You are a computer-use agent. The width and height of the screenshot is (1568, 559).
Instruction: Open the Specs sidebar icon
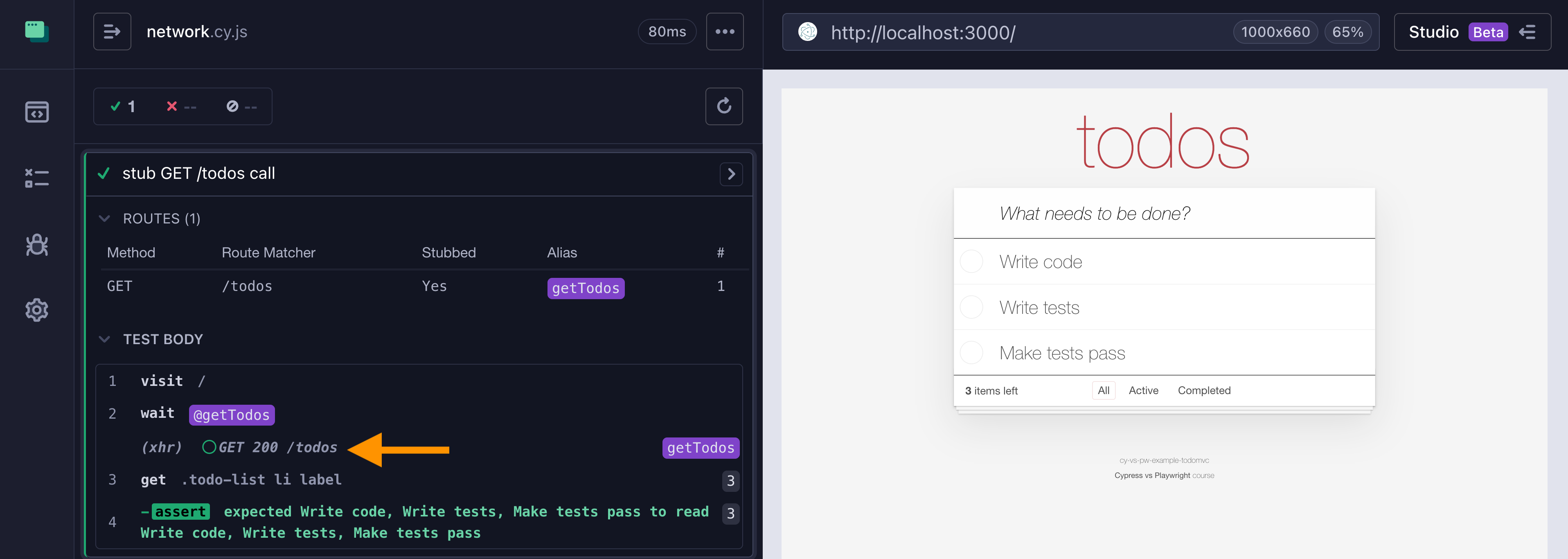pos(36,112)
